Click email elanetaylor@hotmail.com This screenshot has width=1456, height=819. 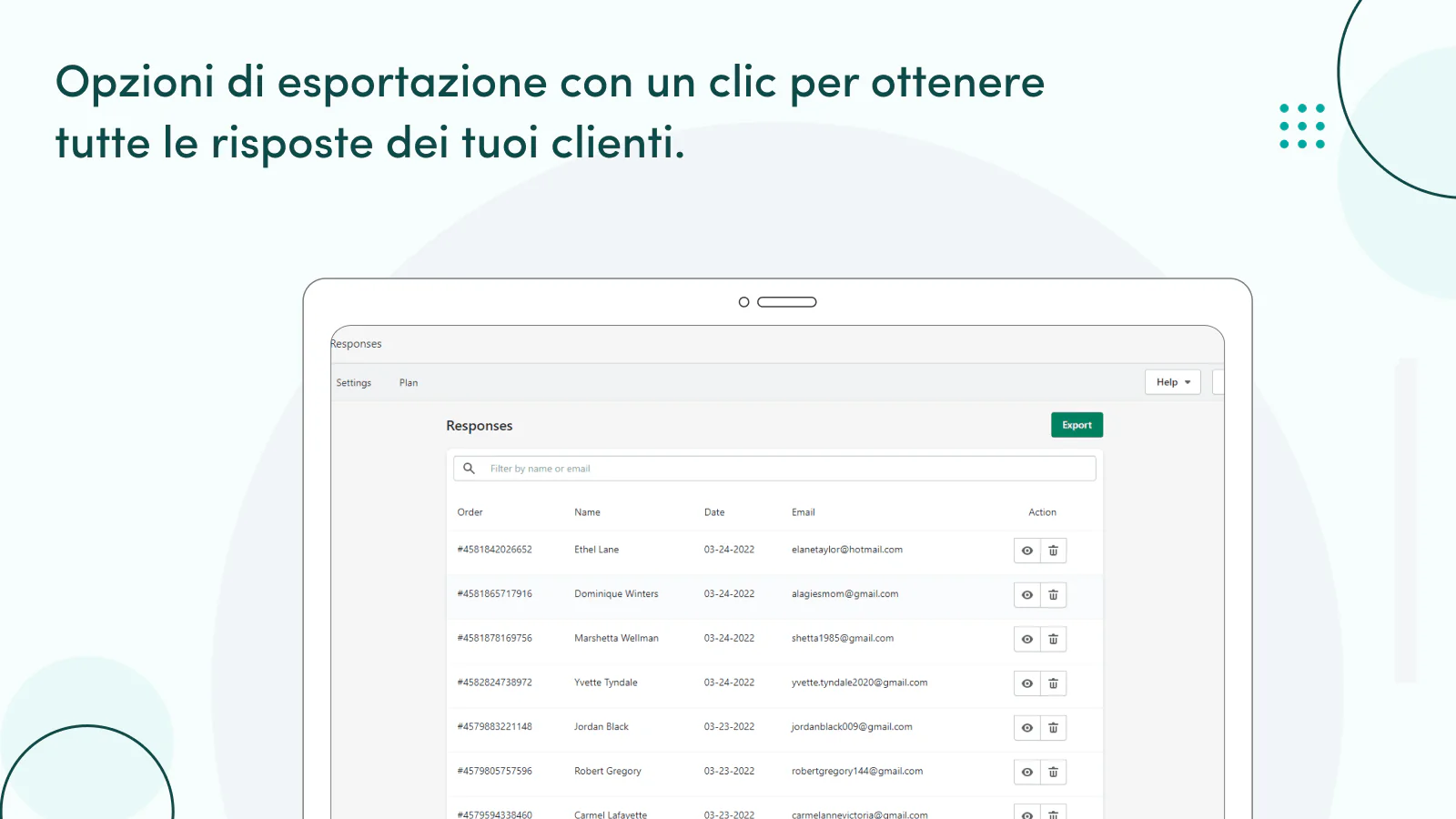coord(847,550)
